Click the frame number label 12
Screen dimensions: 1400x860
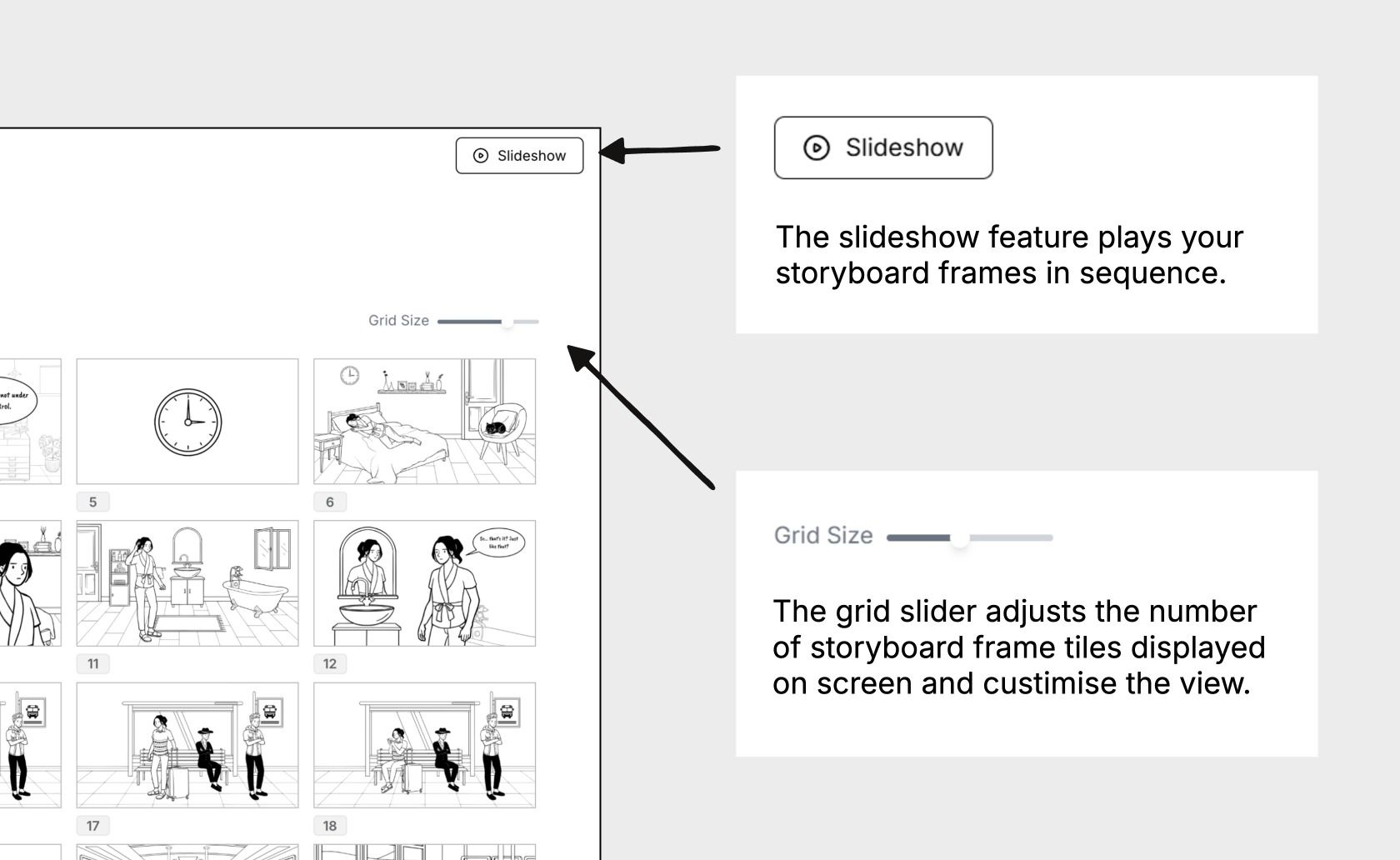click(x=330, y=664)
